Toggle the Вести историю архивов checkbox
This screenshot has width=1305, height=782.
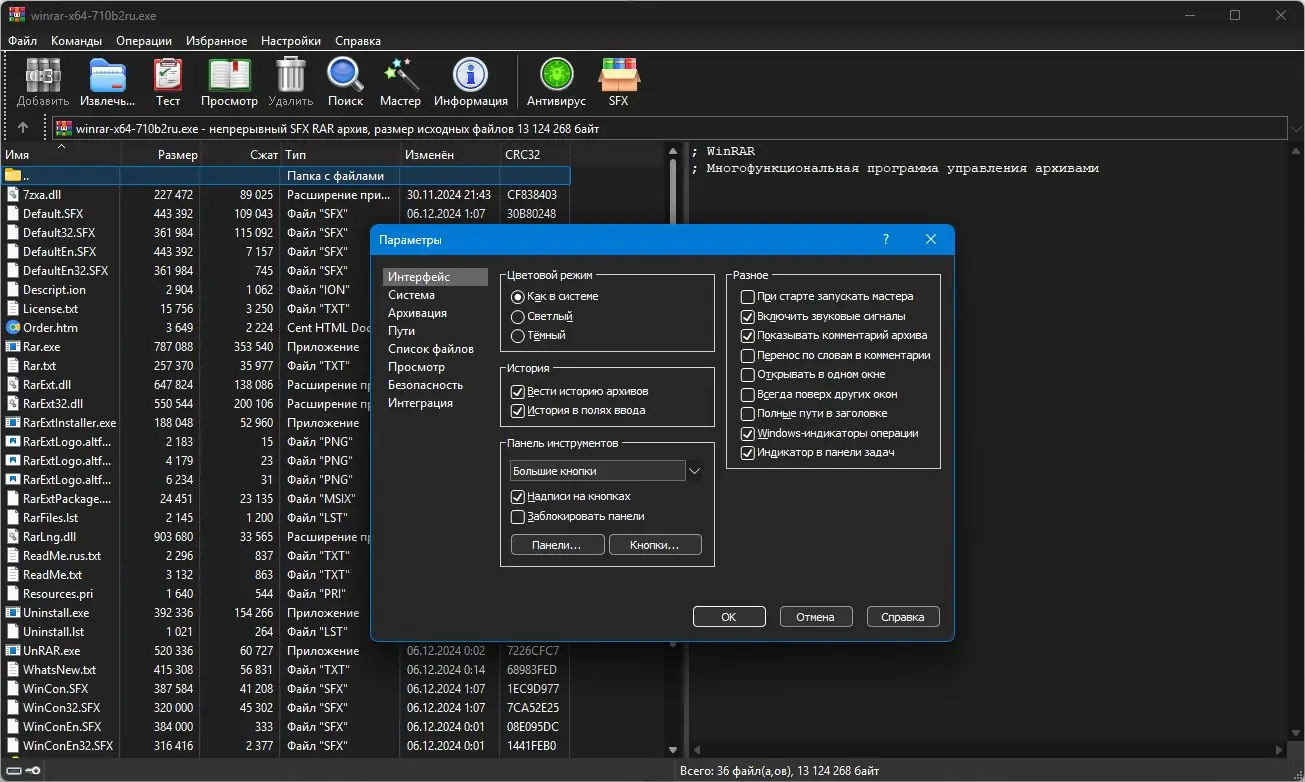point(518,391)
